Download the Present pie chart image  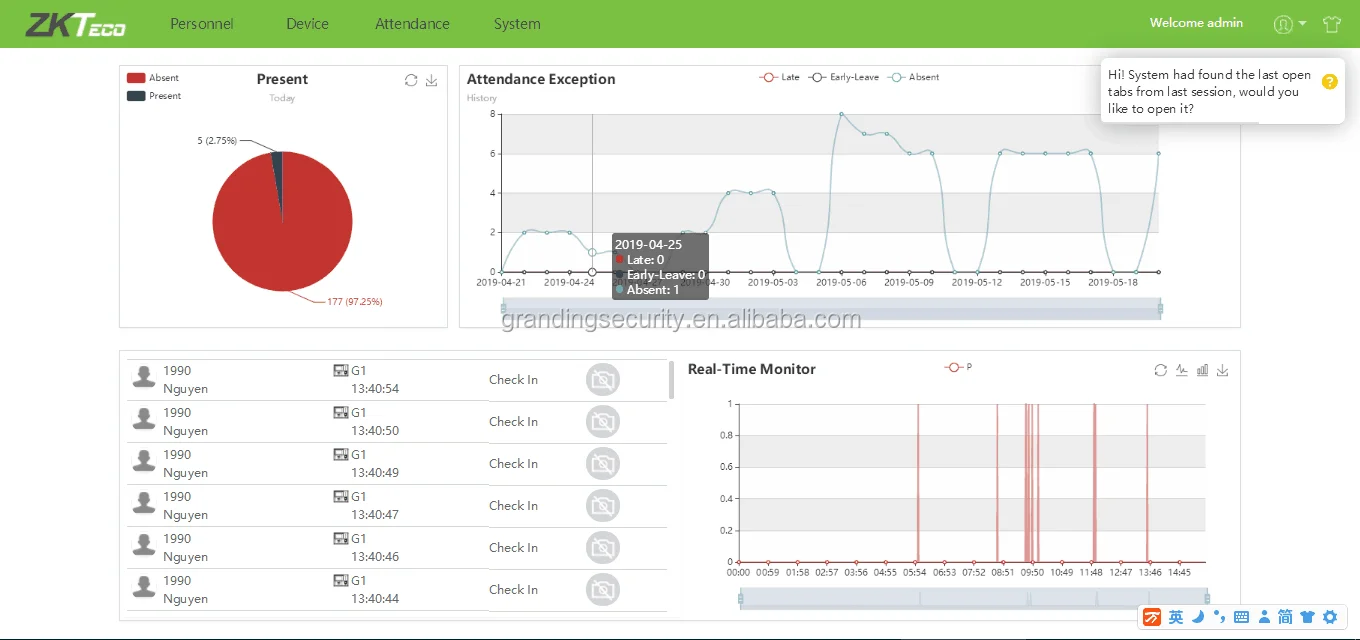432,80
